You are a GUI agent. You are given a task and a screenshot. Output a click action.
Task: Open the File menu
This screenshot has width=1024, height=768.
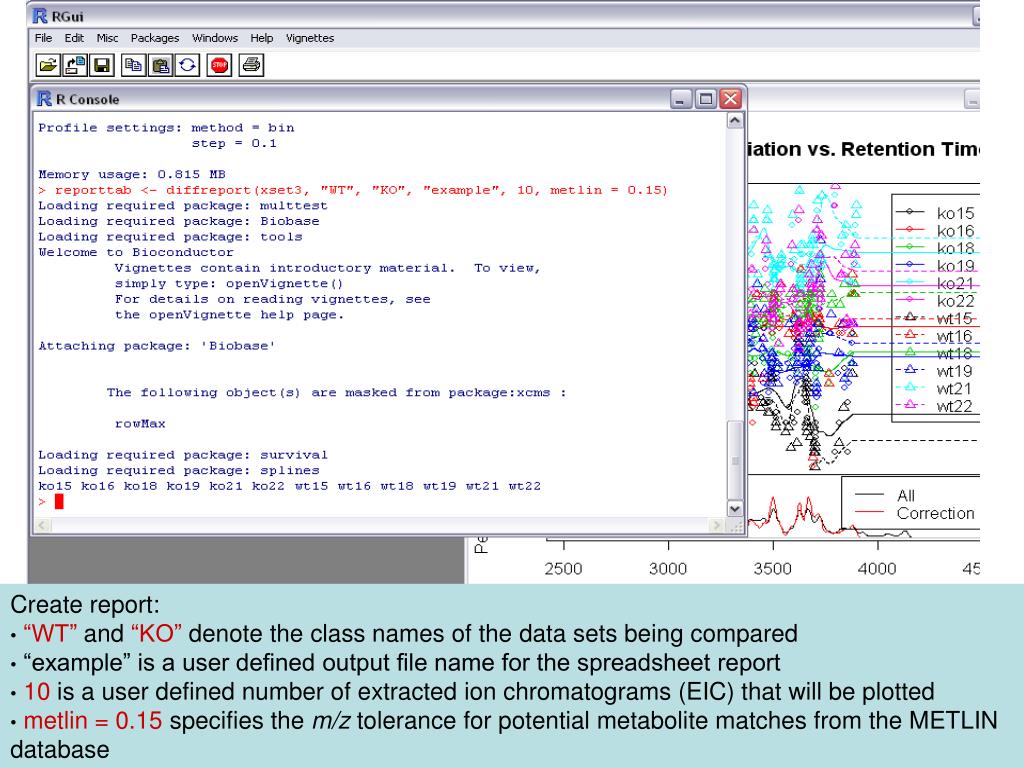(x=43, y=38)
